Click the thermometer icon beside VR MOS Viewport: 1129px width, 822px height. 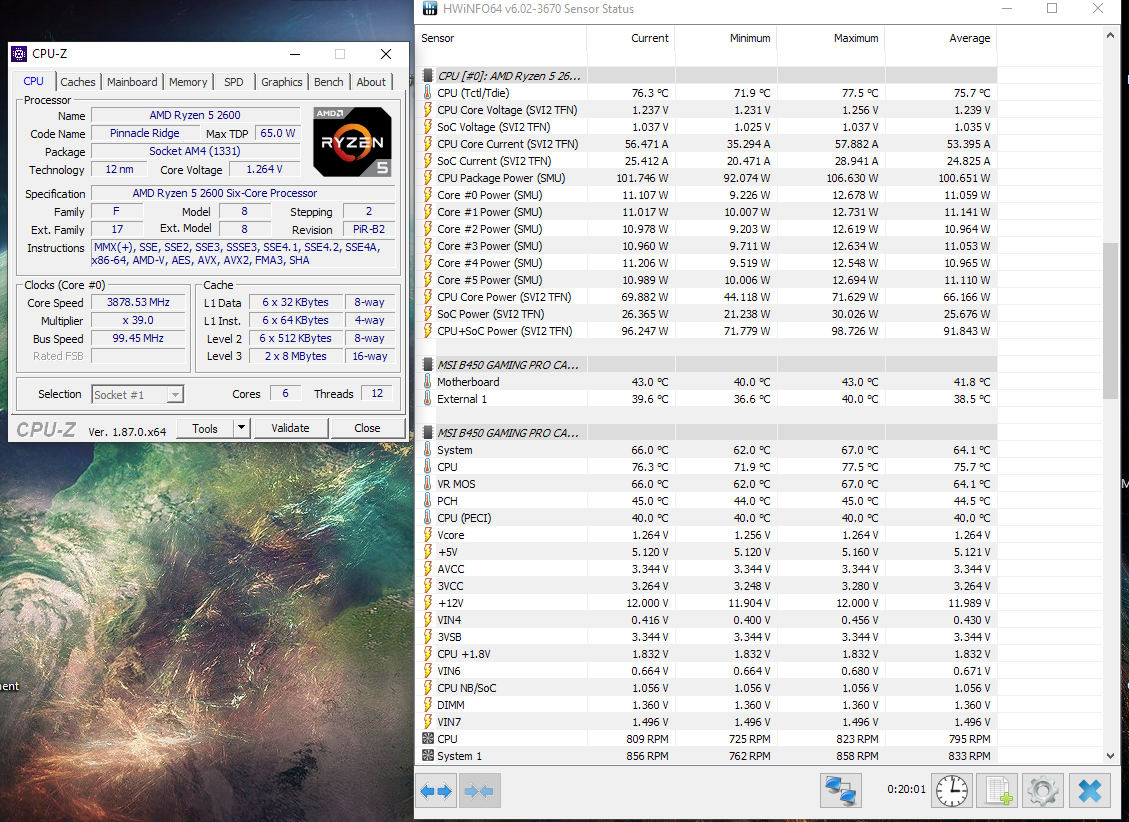pos(428,484)
